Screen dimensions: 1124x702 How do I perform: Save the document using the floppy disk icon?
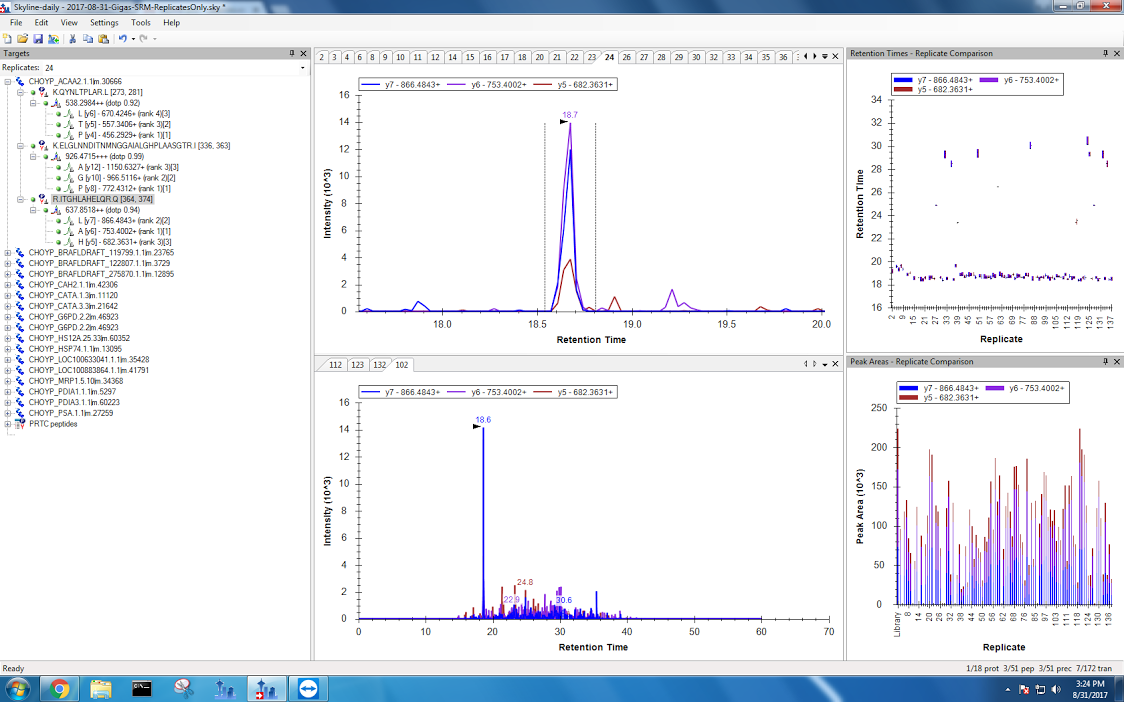38,38
